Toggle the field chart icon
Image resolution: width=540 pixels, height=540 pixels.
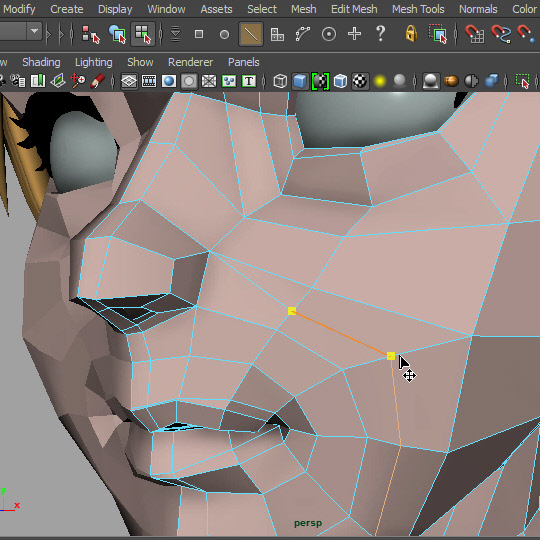(209, 82)
